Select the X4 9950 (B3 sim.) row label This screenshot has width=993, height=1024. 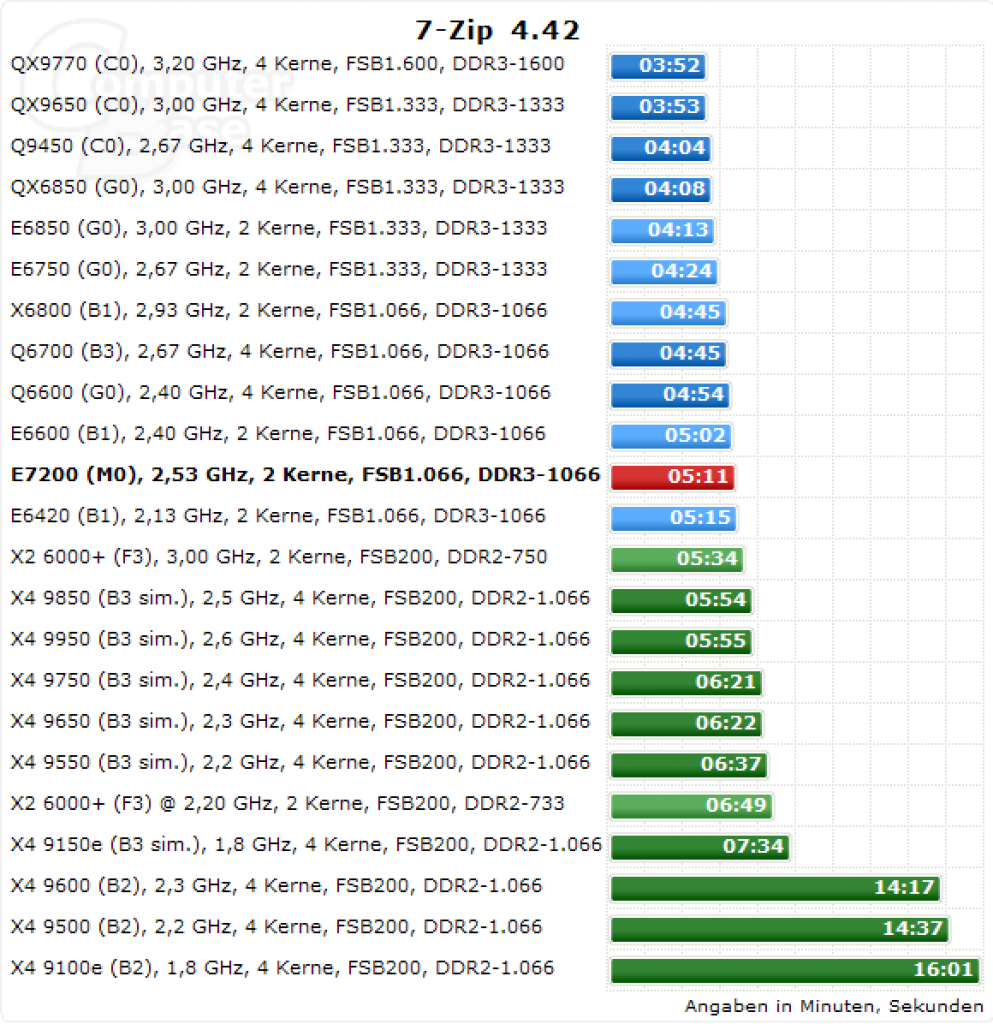tap(300, 640)
